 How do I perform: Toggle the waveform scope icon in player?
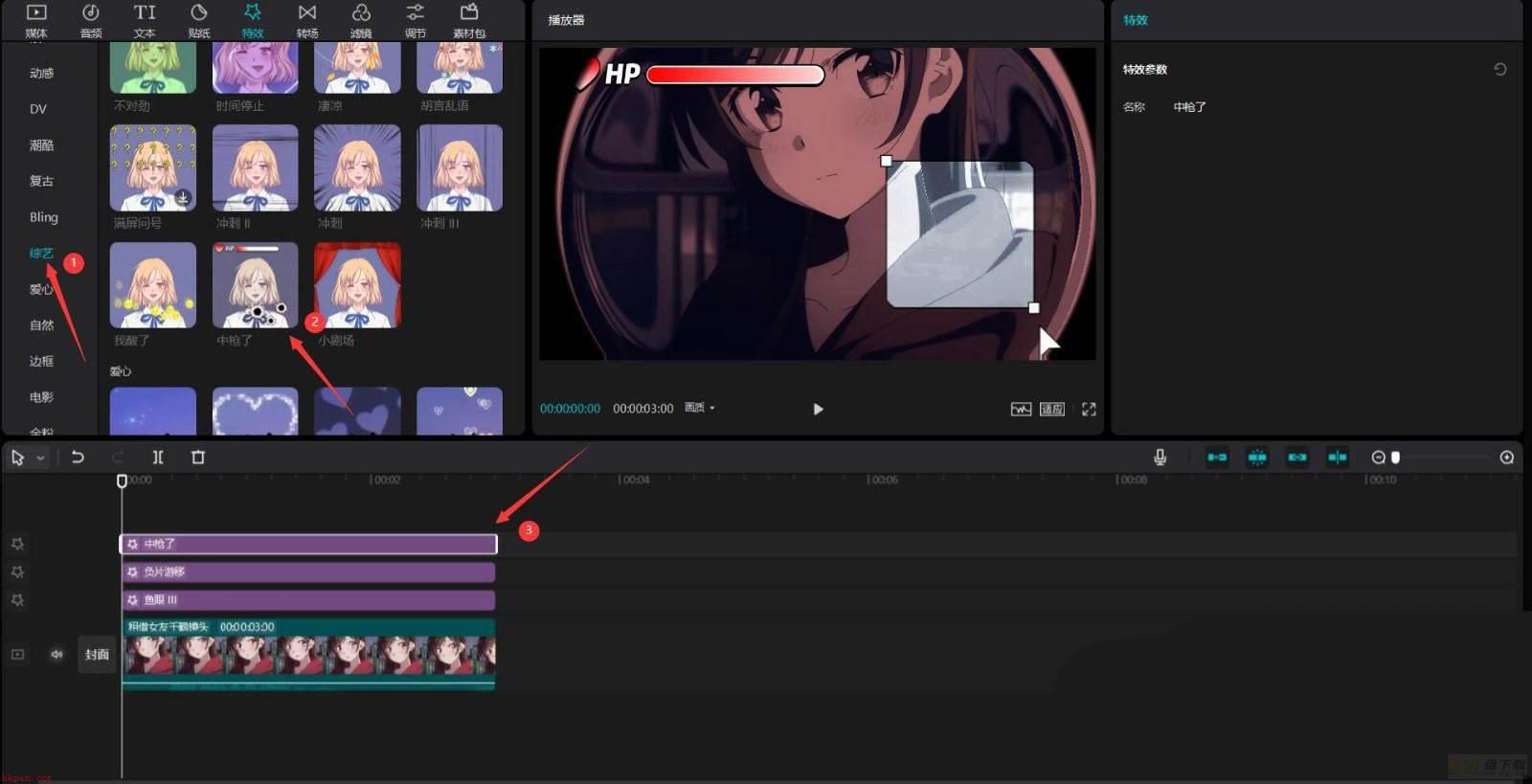(x=1021, y=409)
